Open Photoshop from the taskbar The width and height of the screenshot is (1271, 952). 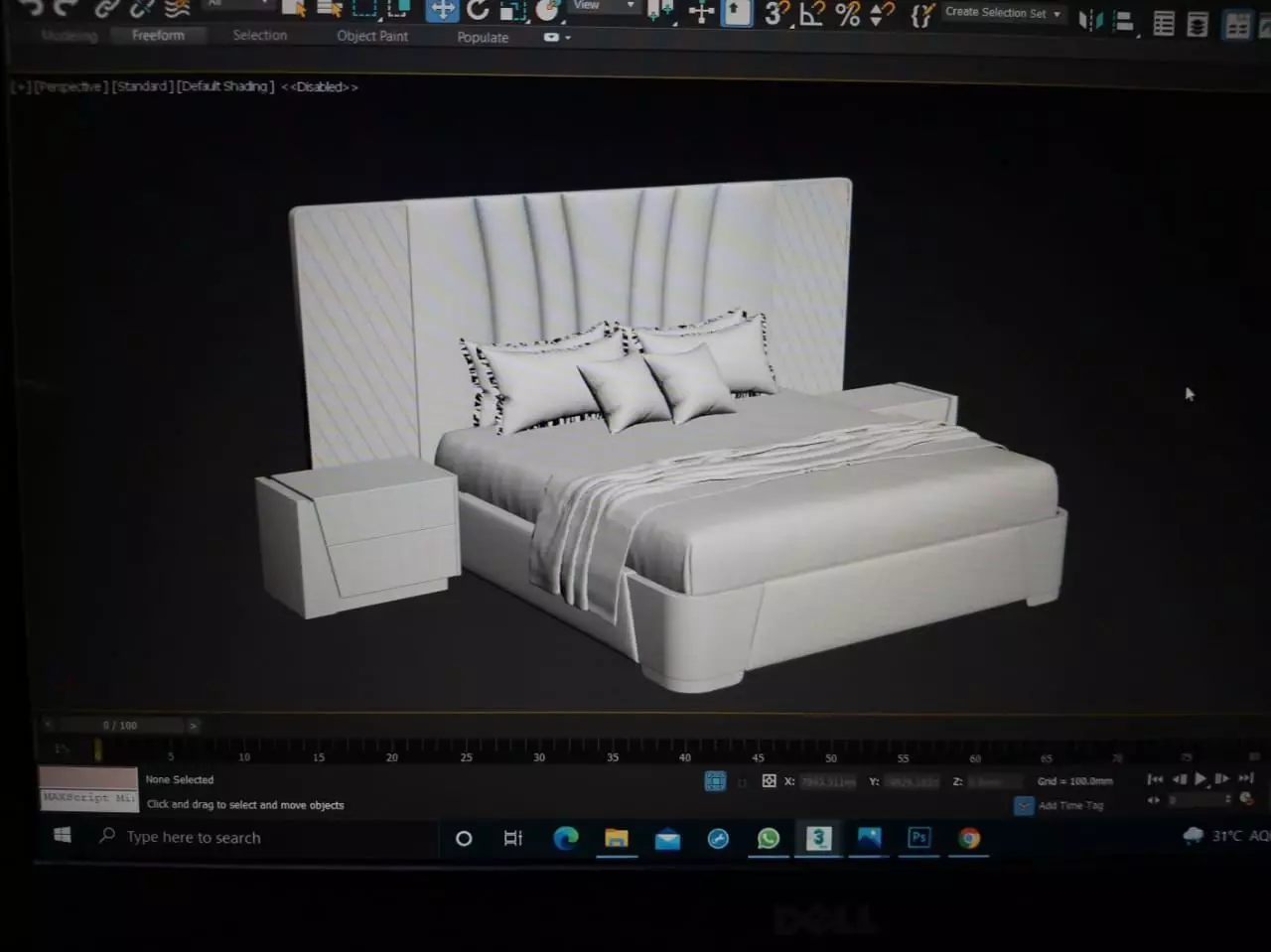(x=918, y=838)
